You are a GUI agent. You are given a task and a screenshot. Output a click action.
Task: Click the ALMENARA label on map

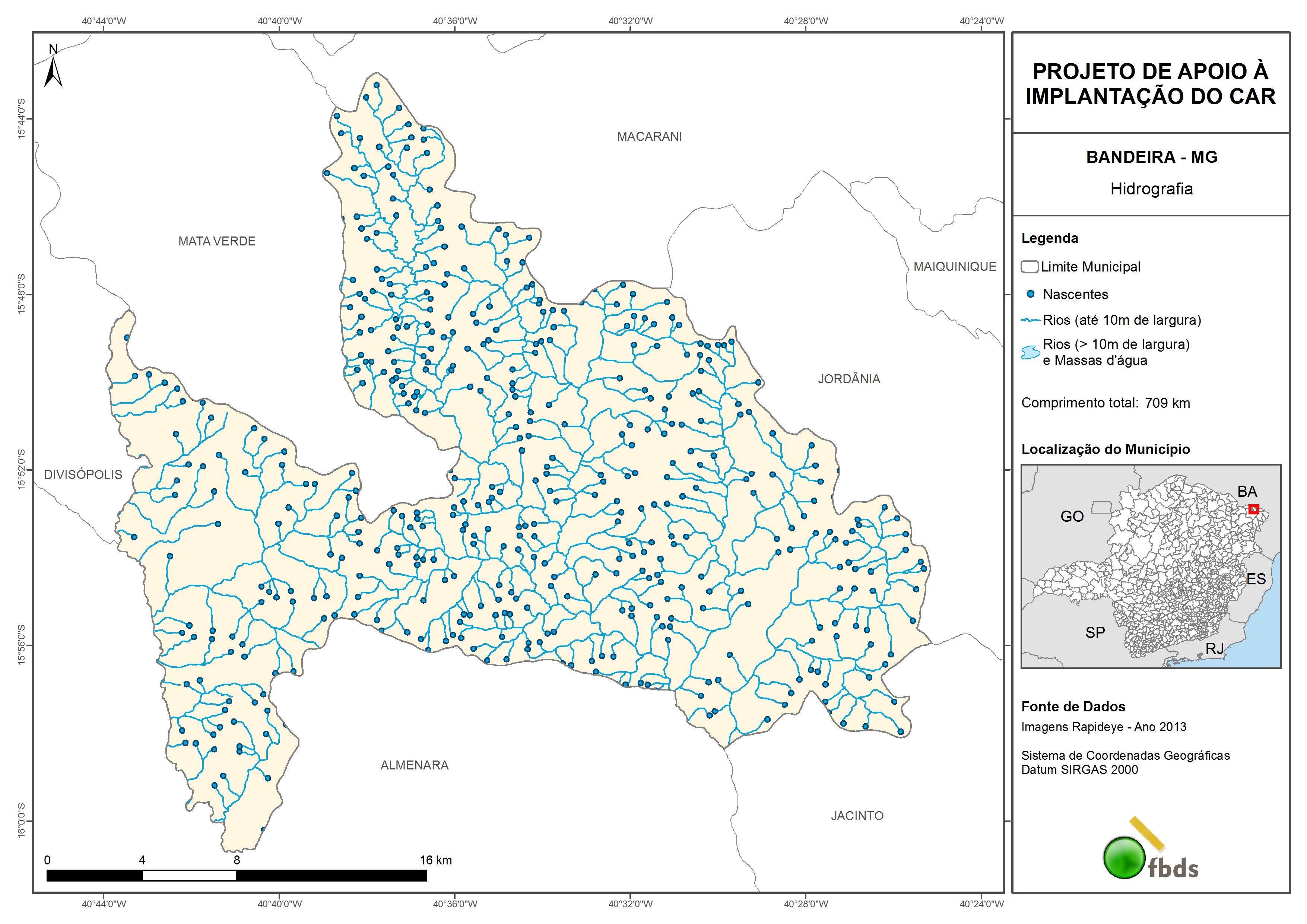pos(415,765)
